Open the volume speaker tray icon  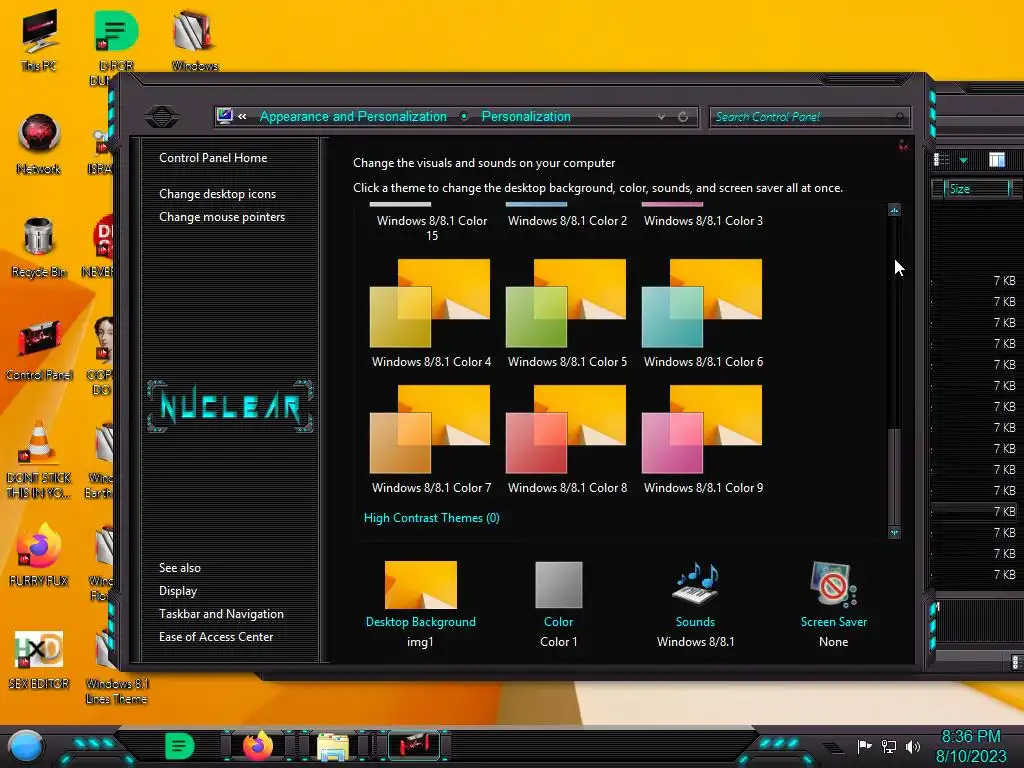pyautogui.click(x=913, y=746)
